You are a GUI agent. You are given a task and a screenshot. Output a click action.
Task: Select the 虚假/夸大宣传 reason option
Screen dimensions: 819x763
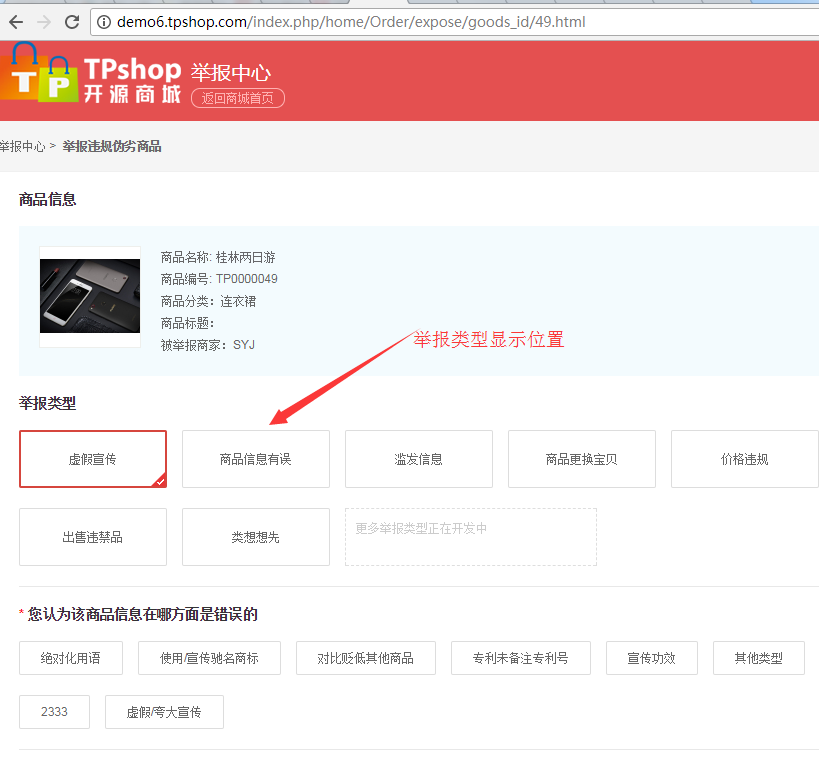[164, 712]
